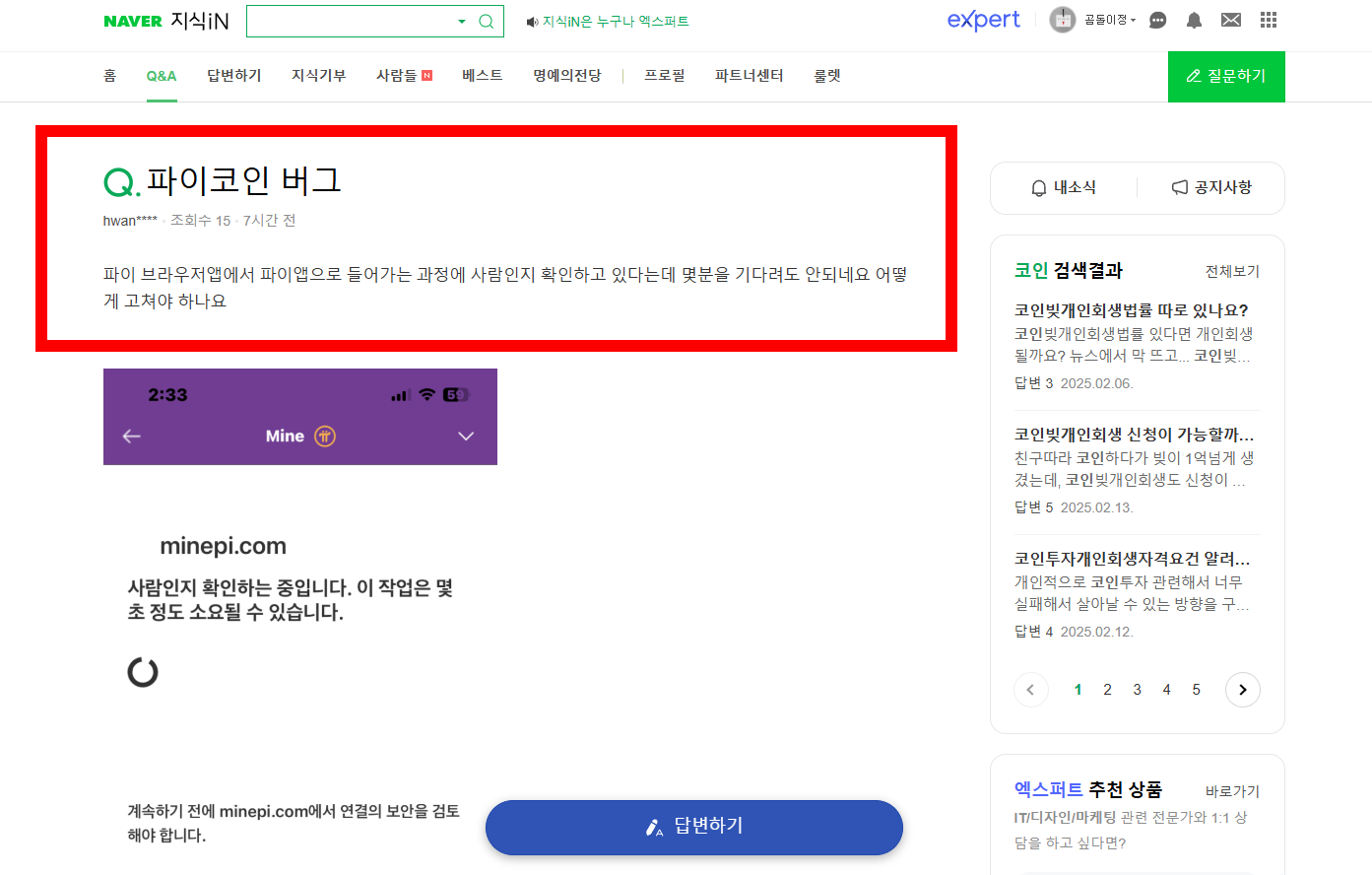Image resolution: width=1372 pixels, height=875 pixels.
Task: Click the blue 답변하기 floating button
Action: click(694, 827)
